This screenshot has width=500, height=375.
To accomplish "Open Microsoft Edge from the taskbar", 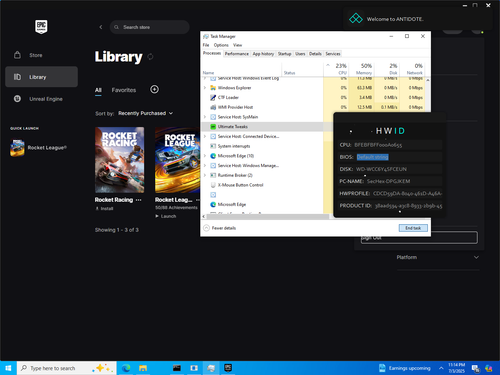I will pos(126,368).
